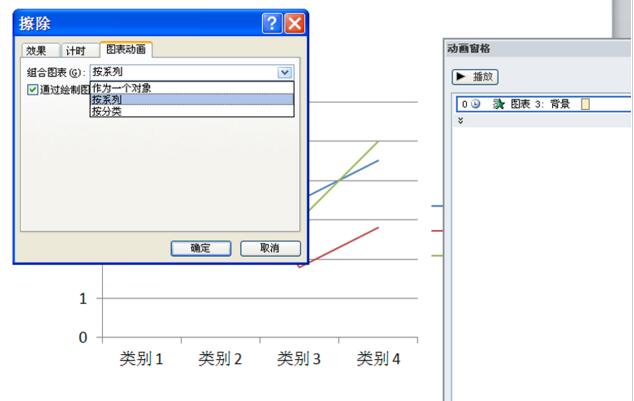
Task: Select the 图表 3: 背景 animation entry
Action: 543,104
